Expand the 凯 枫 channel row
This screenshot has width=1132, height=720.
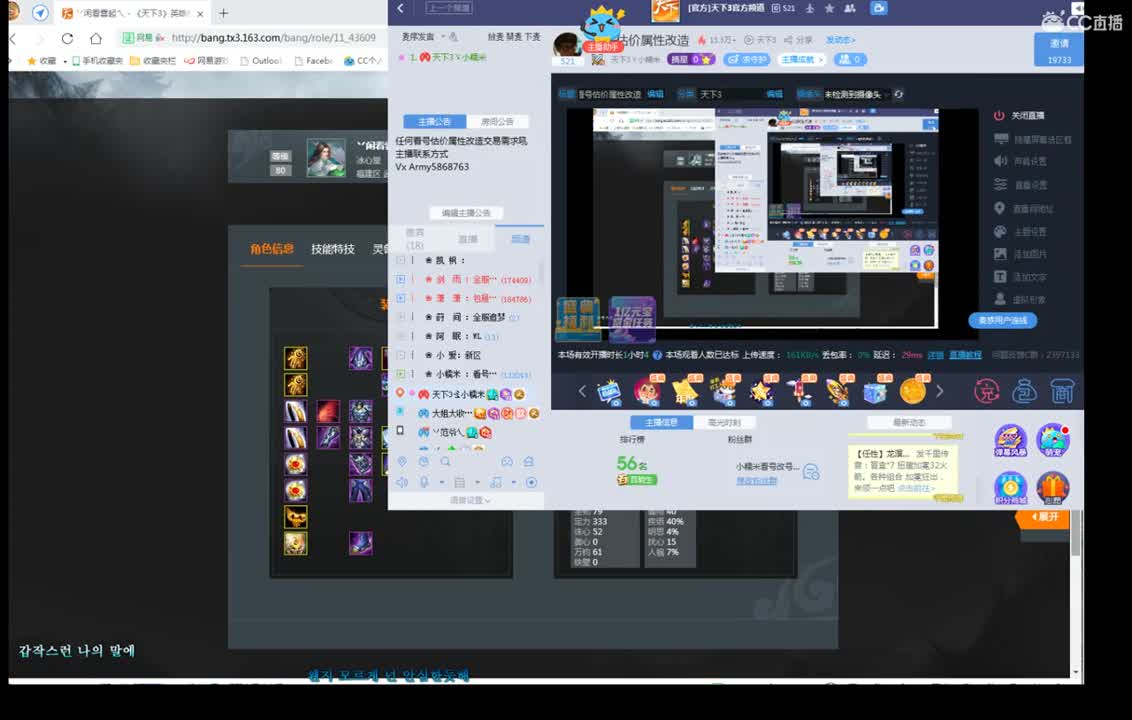401,260
